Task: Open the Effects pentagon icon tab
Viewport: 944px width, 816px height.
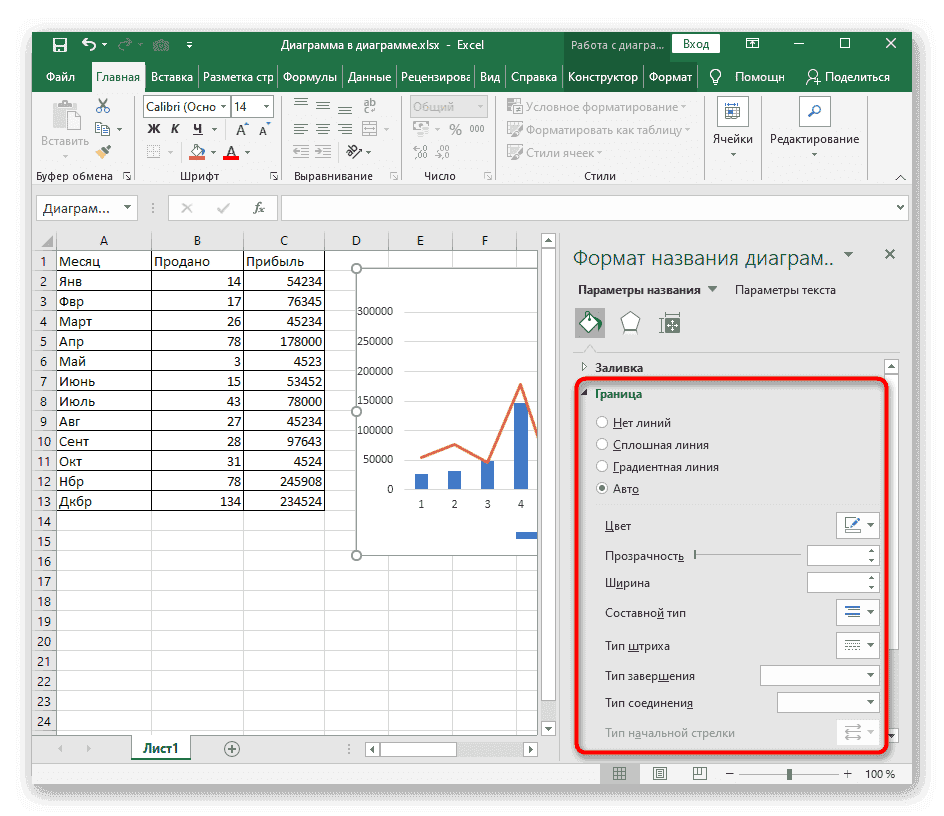Action: (630, 322)
